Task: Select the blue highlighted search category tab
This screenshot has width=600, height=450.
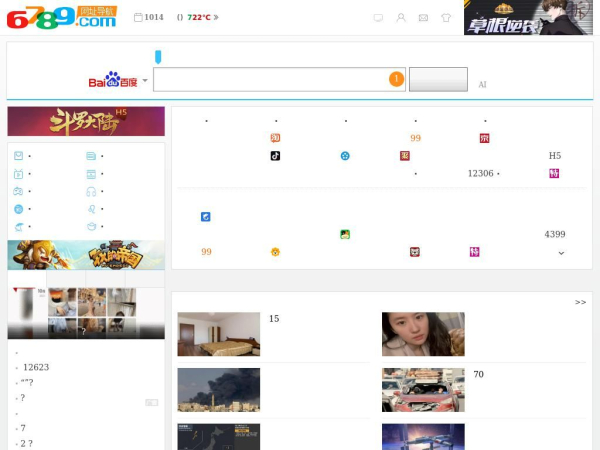Action: [x=158, y=57]
